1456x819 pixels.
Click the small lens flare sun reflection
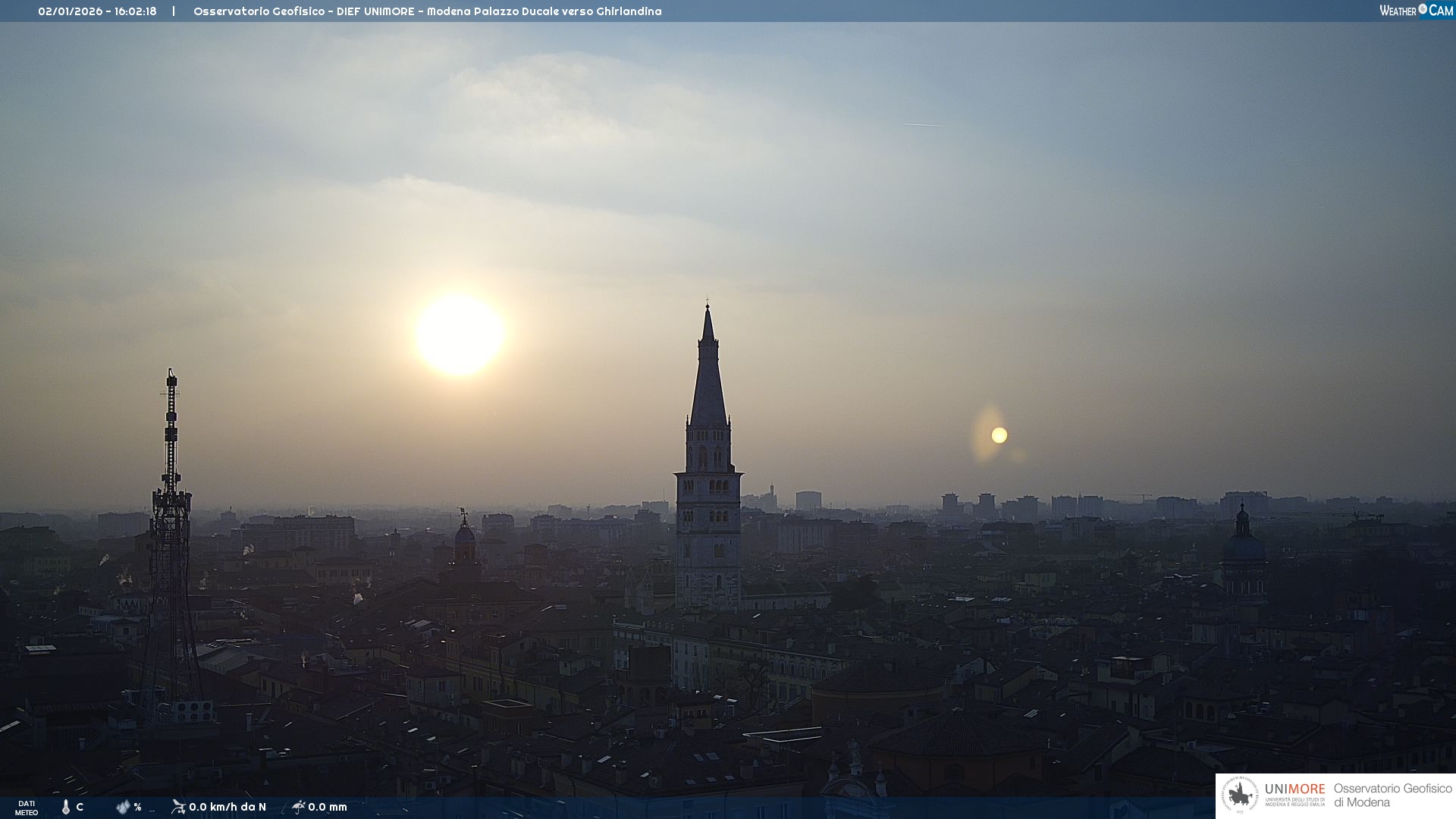(999, 435)
